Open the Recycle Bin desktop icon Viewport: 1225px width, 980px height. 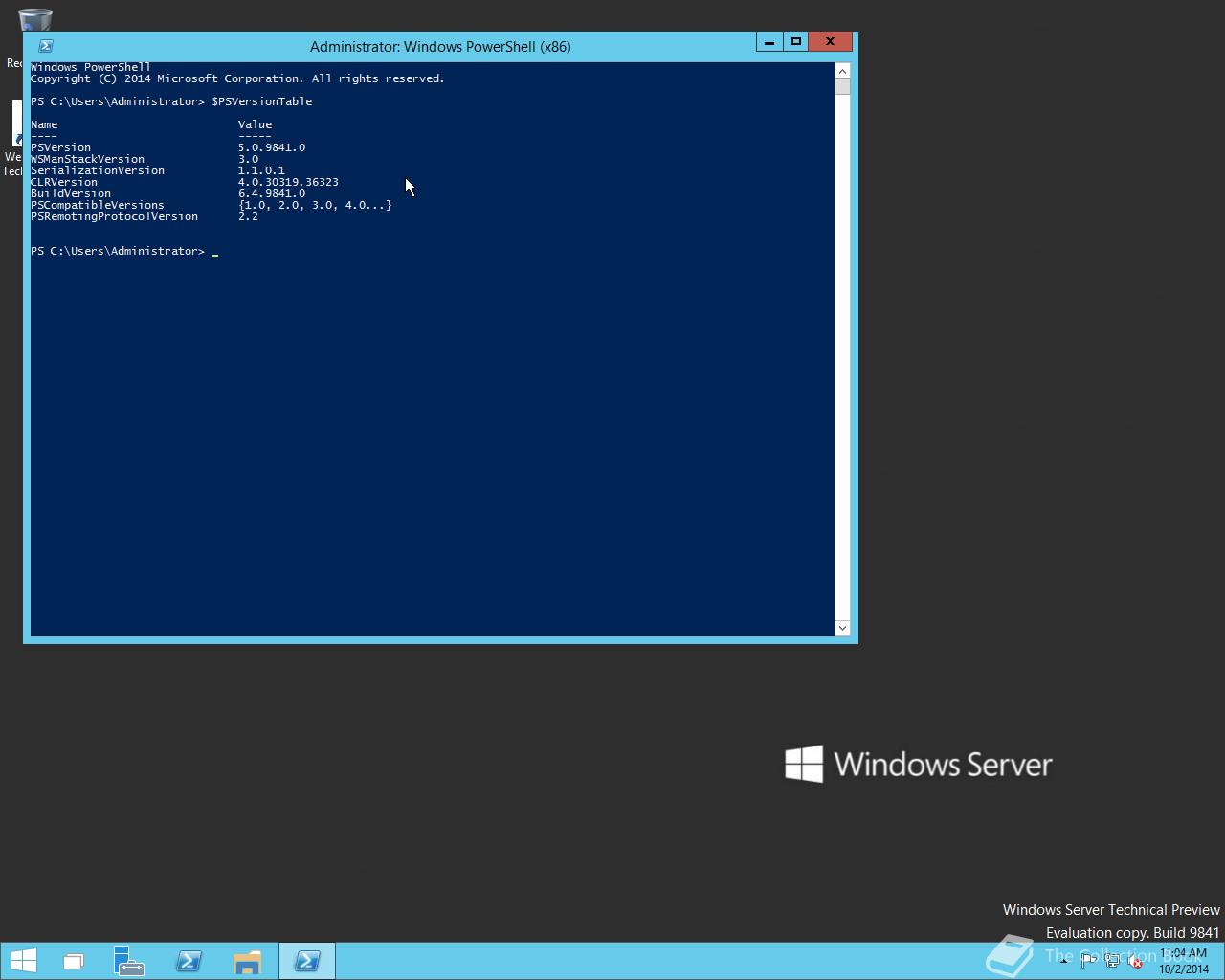click(34, 19)
